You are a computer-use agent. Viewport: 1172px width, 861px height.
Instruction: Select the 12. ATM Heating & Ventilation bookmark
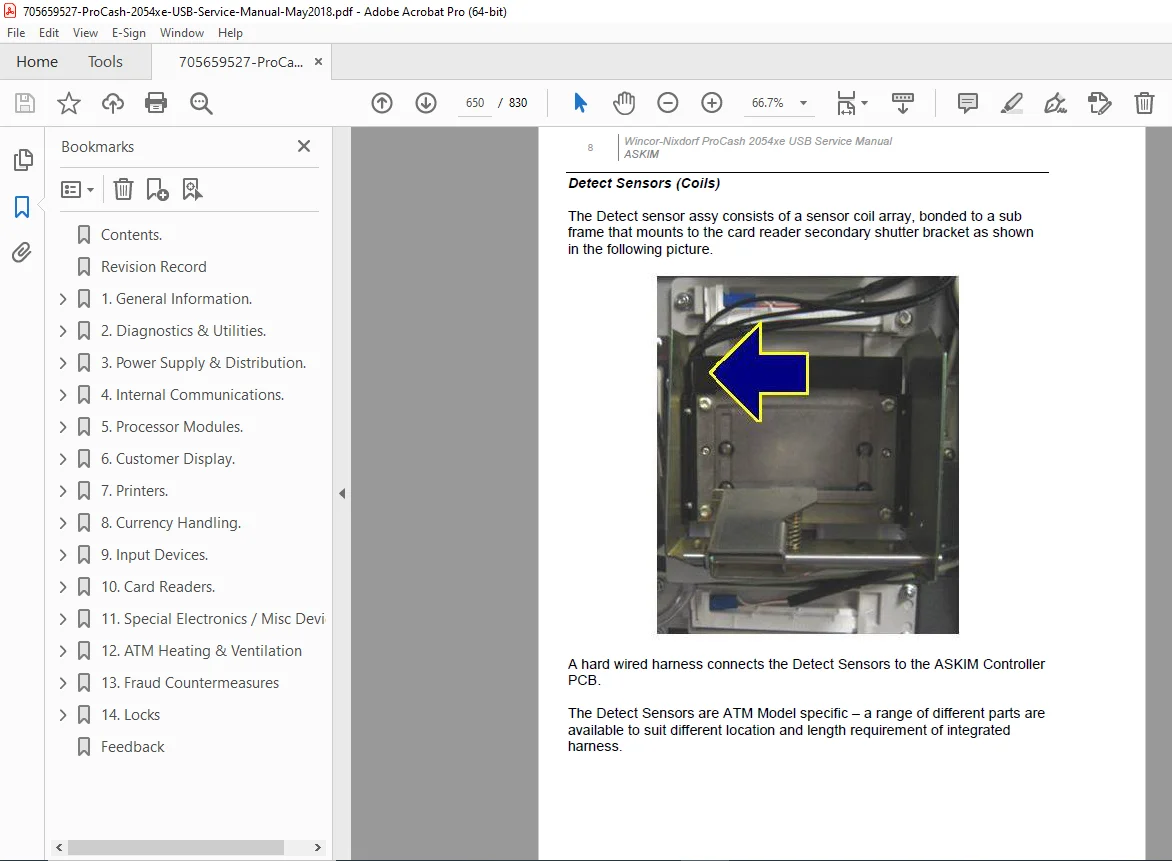201,651
